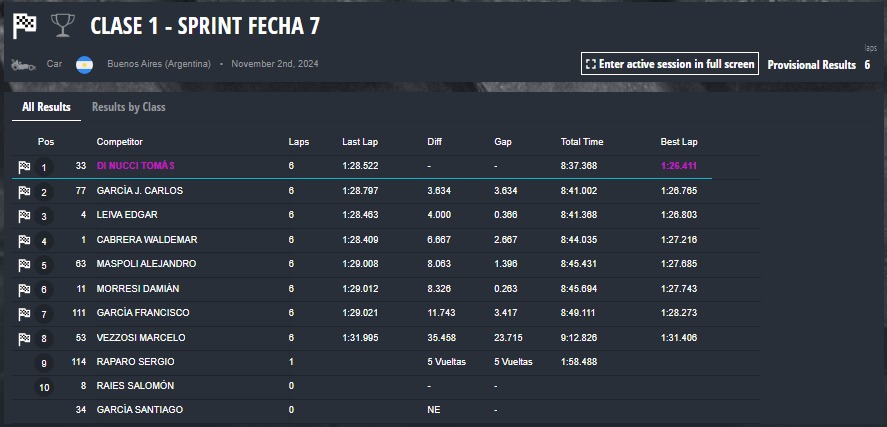The image size is (887, 427).
Task: Click the finish flag icon for position 1
Action: click(24, 167)
